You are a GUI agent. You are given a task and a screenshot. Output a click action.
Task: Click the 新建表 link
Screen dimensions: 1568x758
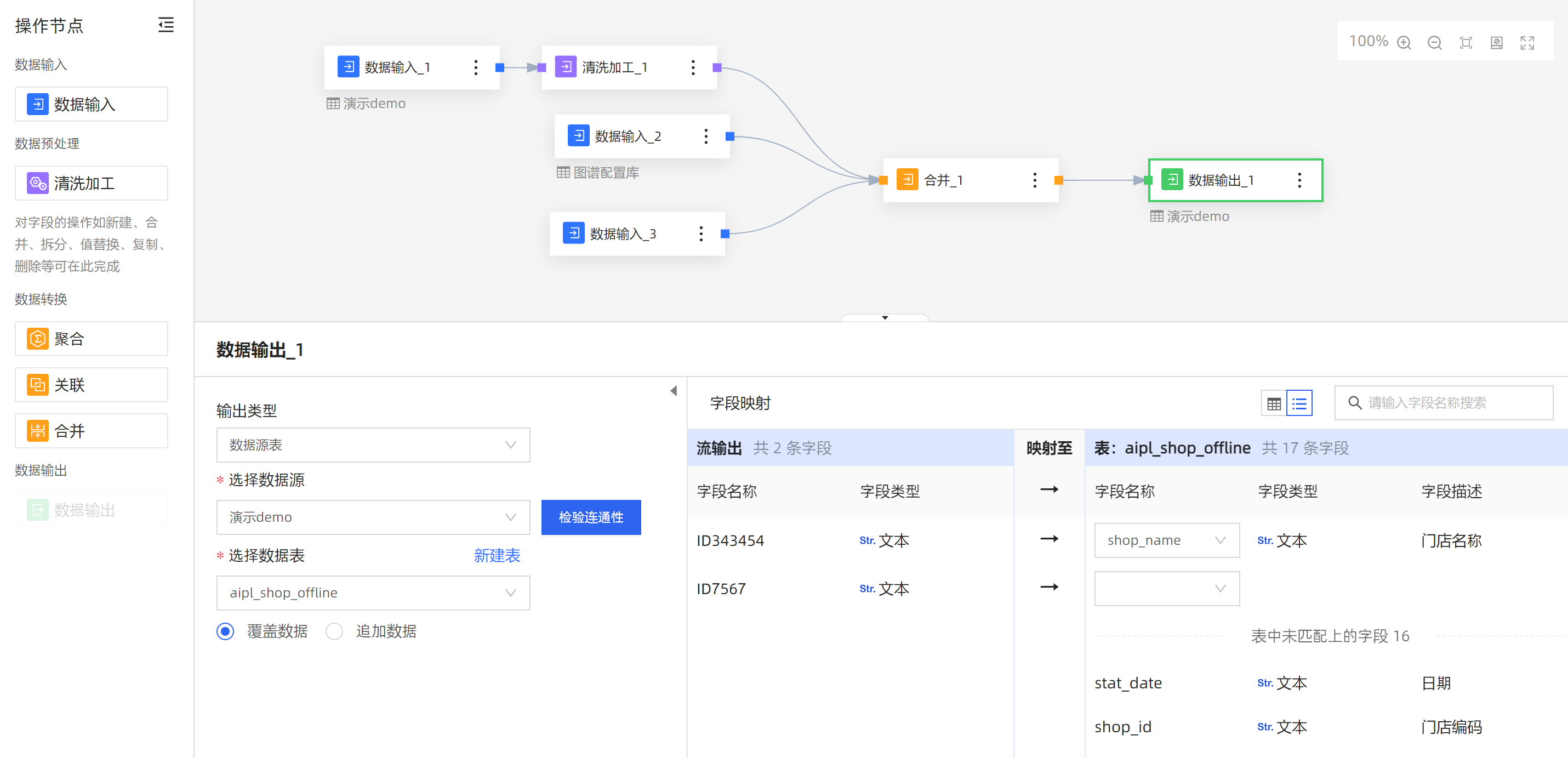pos(497,555)
